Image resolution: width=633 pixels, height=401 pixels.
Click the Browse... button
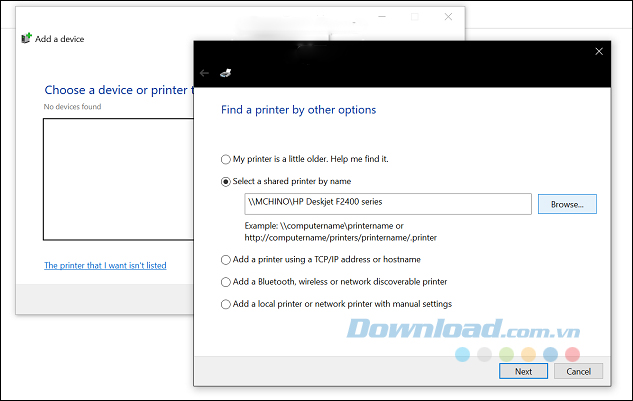click(567, 204)
